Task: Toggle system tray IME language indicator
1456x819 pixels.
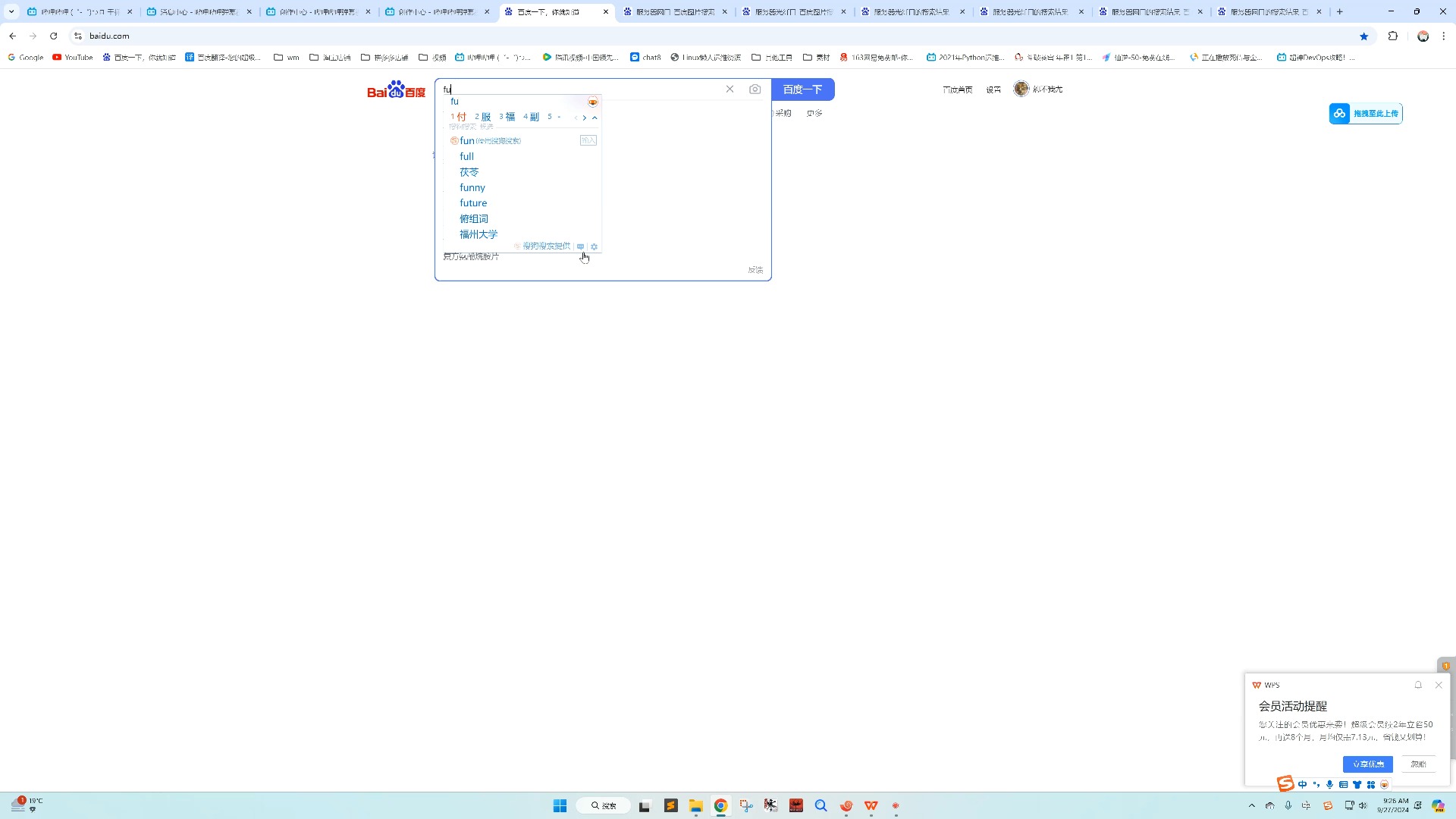Action: click(x=1307, y=805)
